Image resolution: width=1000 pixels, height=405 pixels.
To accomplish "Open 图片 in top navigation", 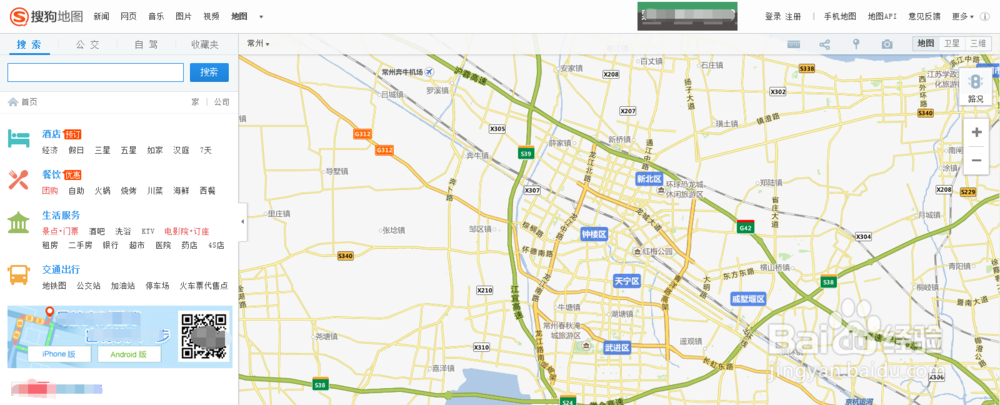I will pos(184,17).
